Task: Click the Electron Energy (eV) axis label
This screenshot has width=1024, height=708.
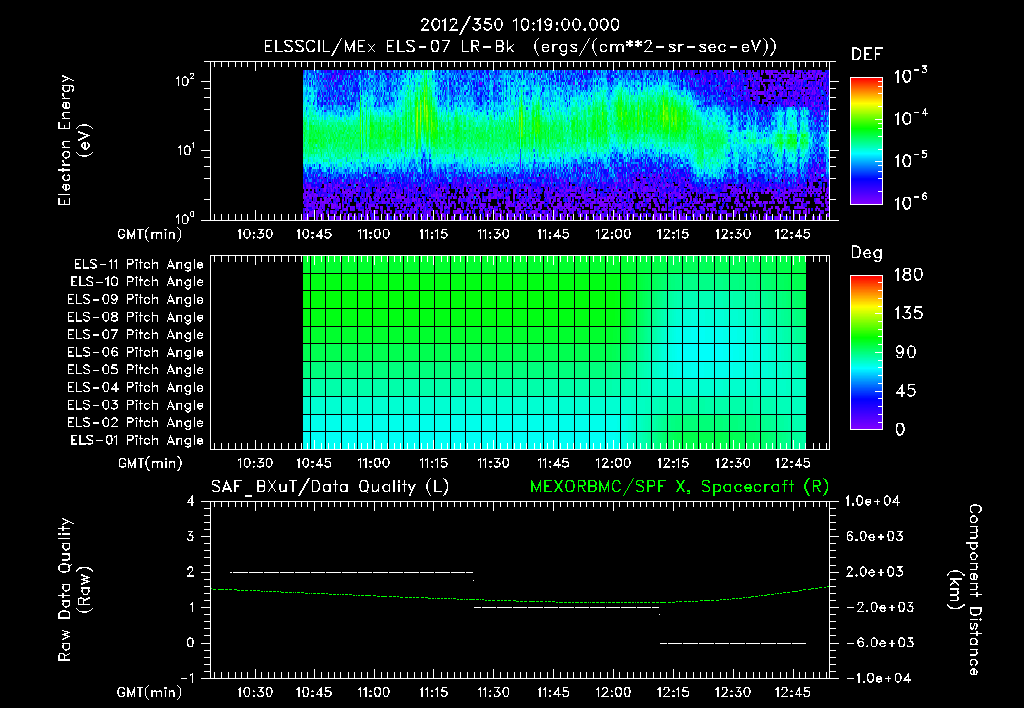Action: tap(74, 140)
